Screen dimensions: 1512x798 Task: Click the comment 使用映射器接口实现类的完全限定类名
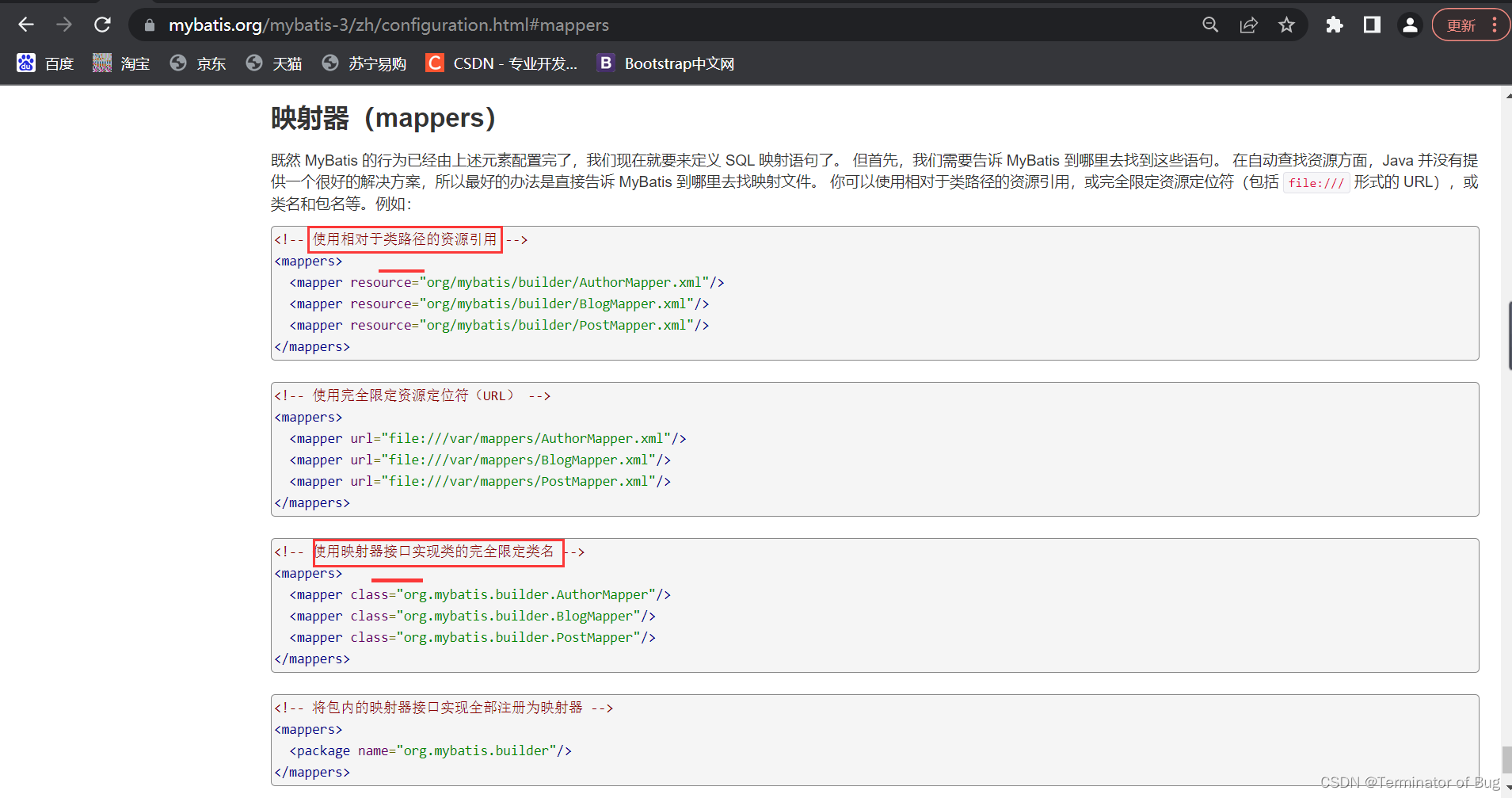(x=434, y=552)
